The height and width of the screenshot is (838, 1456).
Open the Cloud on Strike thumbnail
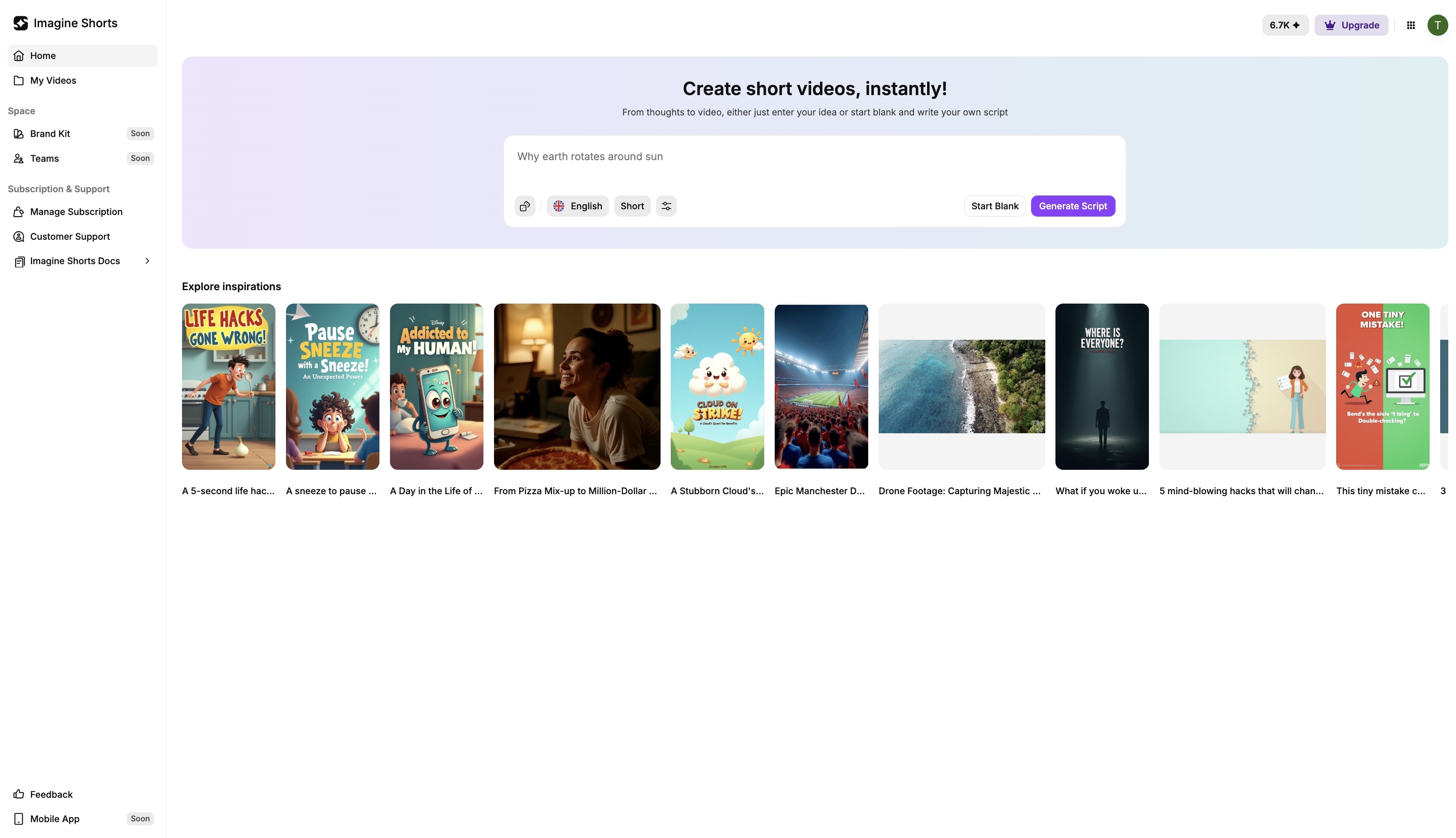pyautogui.click(x=717, y=387)
